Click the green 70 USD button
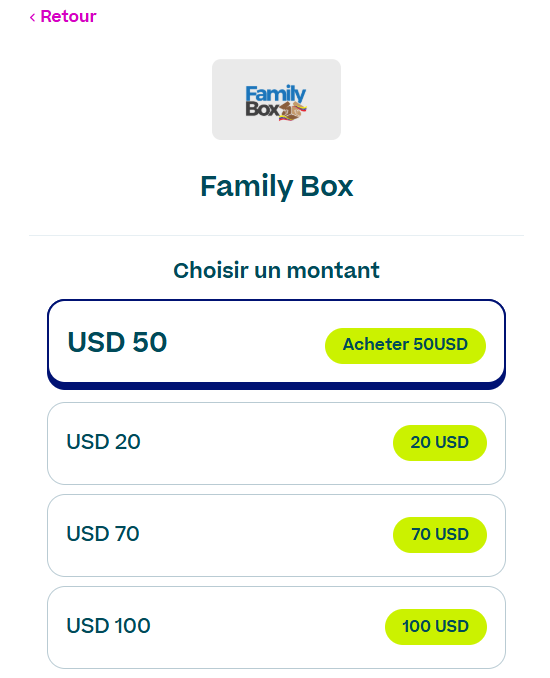Screen dimensions: 550x678 440,534
